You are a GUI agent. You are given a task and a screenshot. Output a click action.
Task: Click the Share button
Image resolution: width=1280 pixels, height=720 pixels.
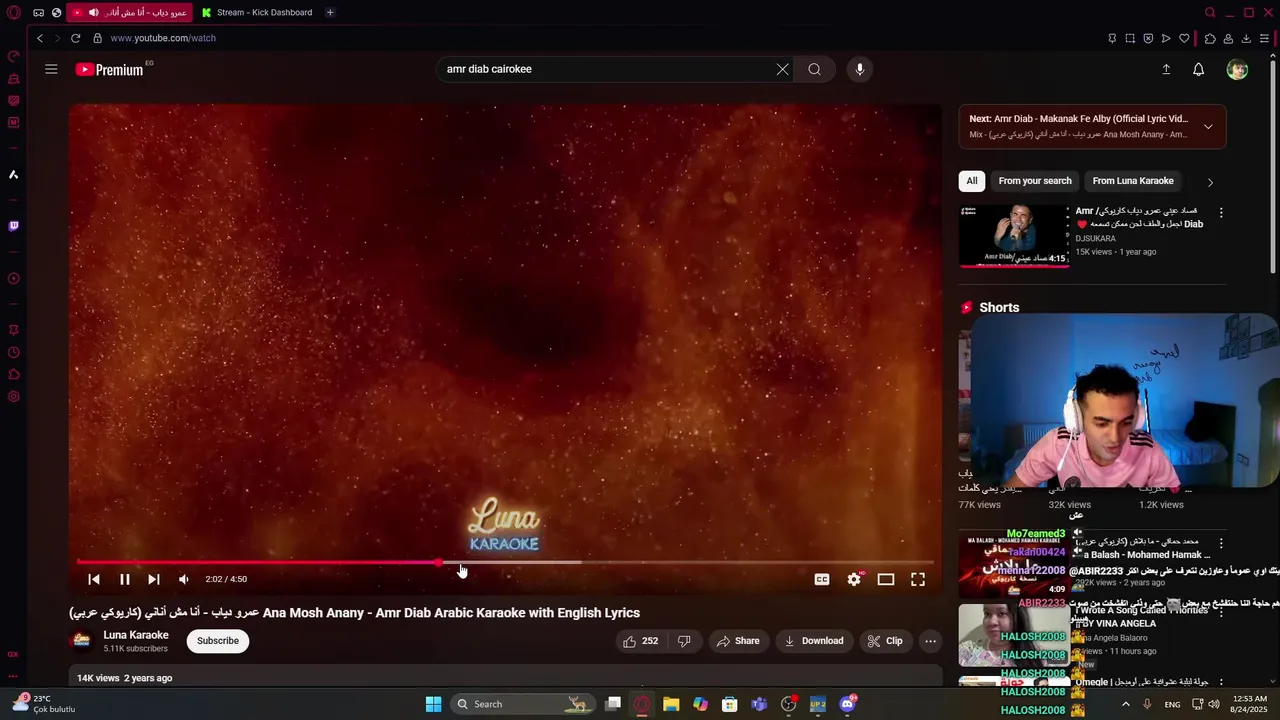tap(738, 641)
